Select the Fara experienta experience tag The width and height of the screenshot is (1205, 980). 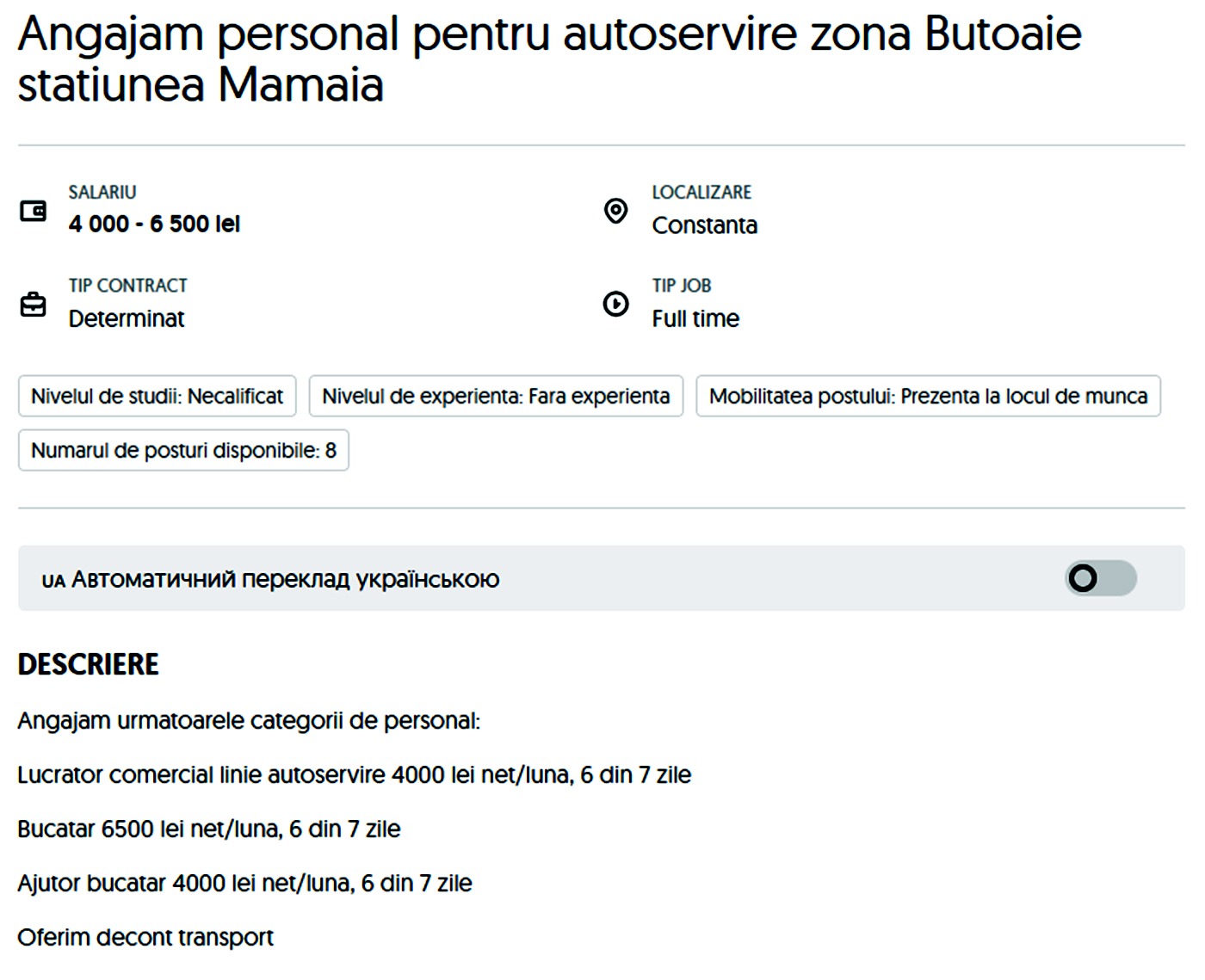click(x=496, y=397)
